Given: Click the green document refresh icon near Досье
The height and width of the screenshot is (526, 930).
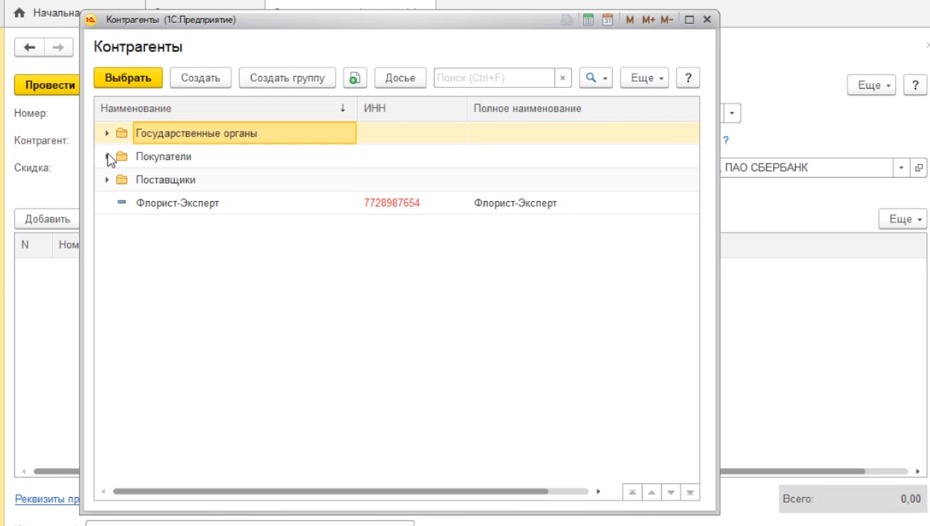Looking at the screenshot, I should coord(355,78).
